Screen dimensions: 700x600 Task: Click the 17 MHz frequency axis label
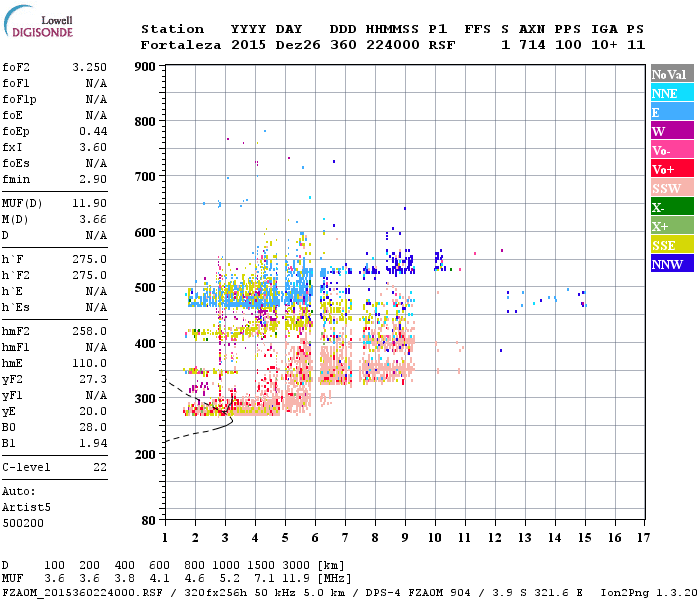click(644, 538)
